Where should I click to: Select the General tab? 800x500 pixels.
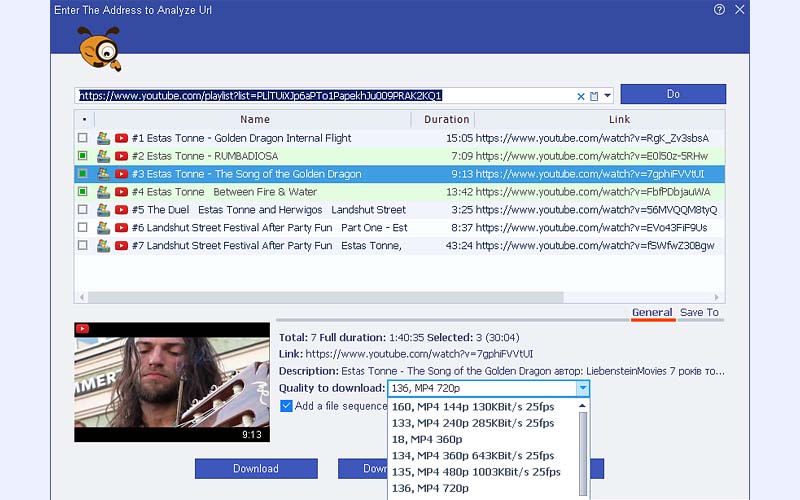click(x=652, y=312)
